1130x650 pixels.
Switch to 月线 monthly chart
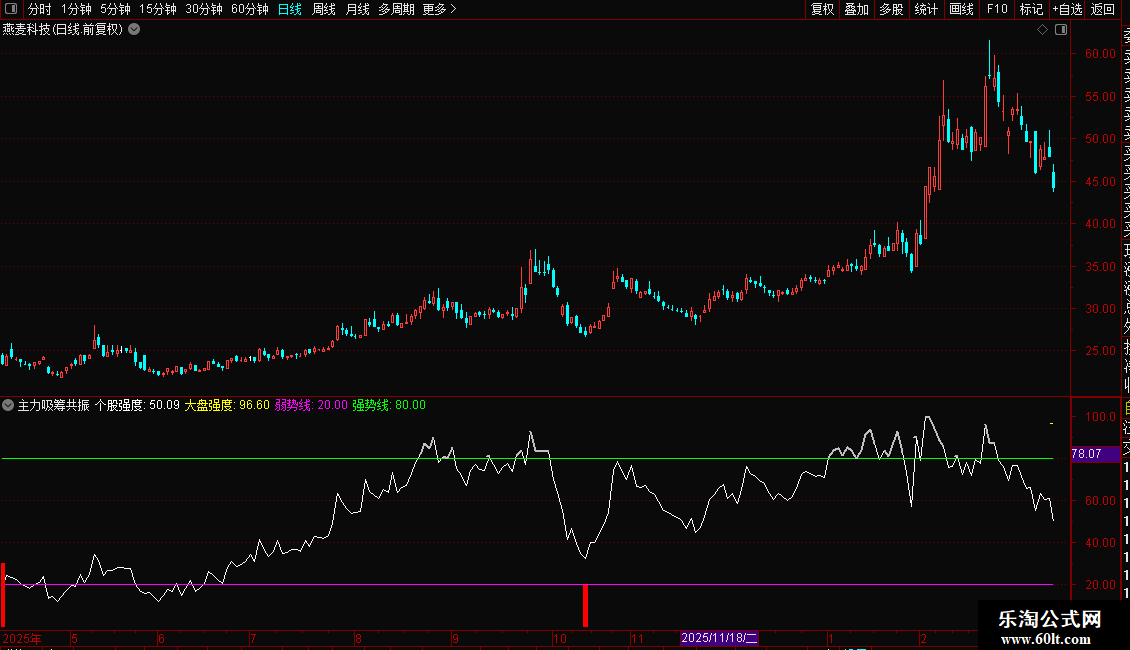357,9
